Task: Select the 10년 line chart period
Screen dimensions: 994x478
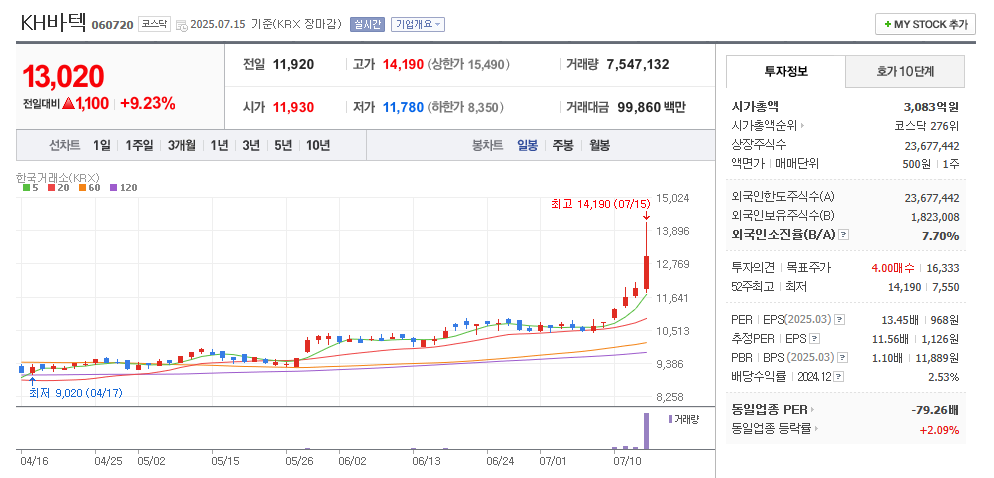Action: click(318, 145)
